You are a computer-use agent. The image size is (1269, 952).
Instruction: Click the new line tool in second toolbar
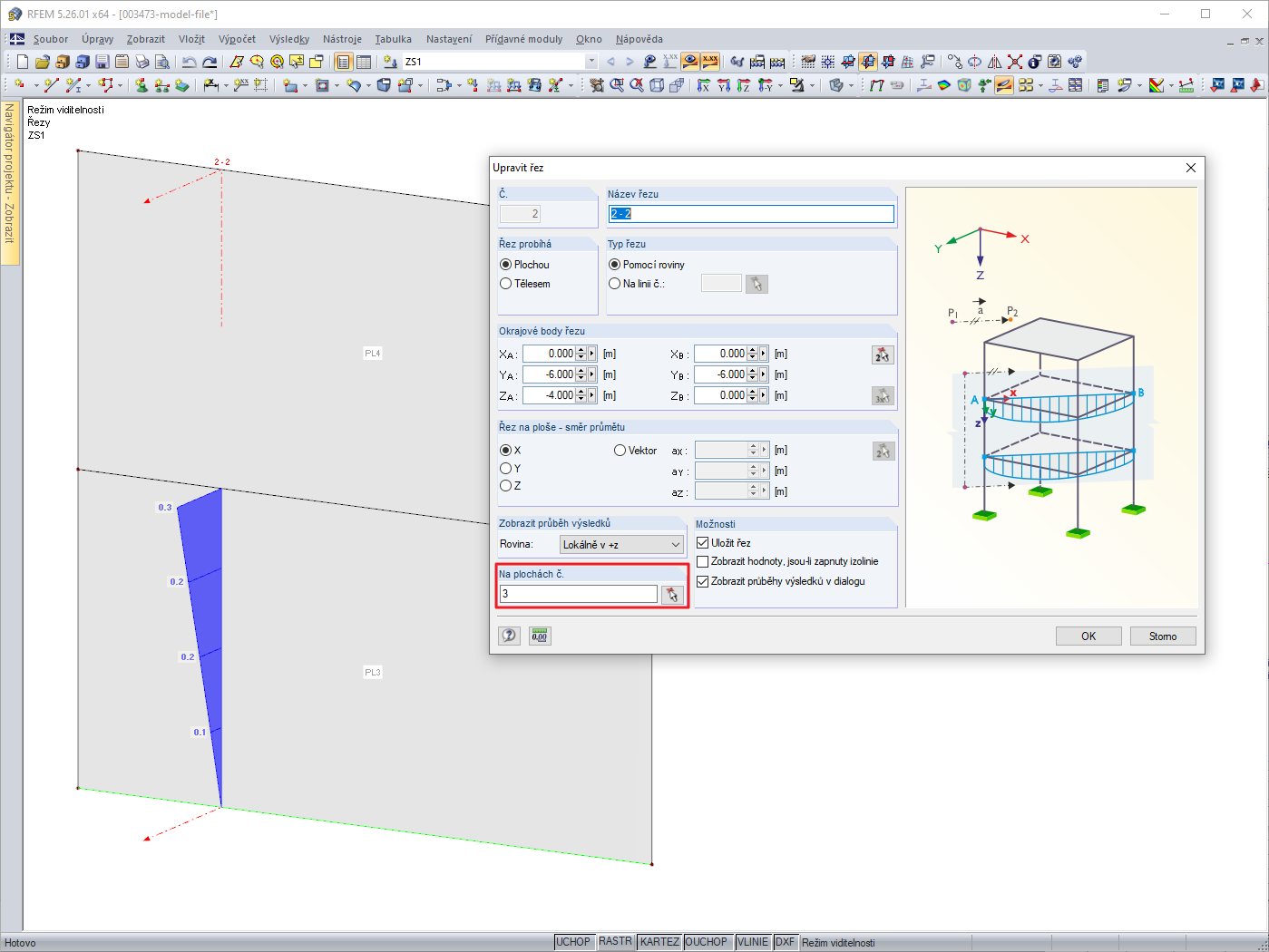click(x=51, y=85)
